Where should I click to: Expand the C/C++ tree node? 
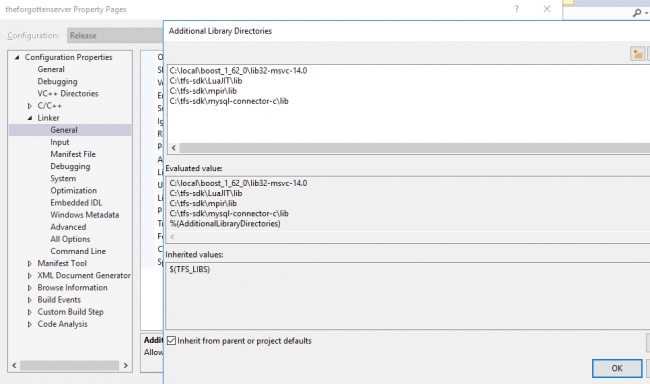pos(30,106)
